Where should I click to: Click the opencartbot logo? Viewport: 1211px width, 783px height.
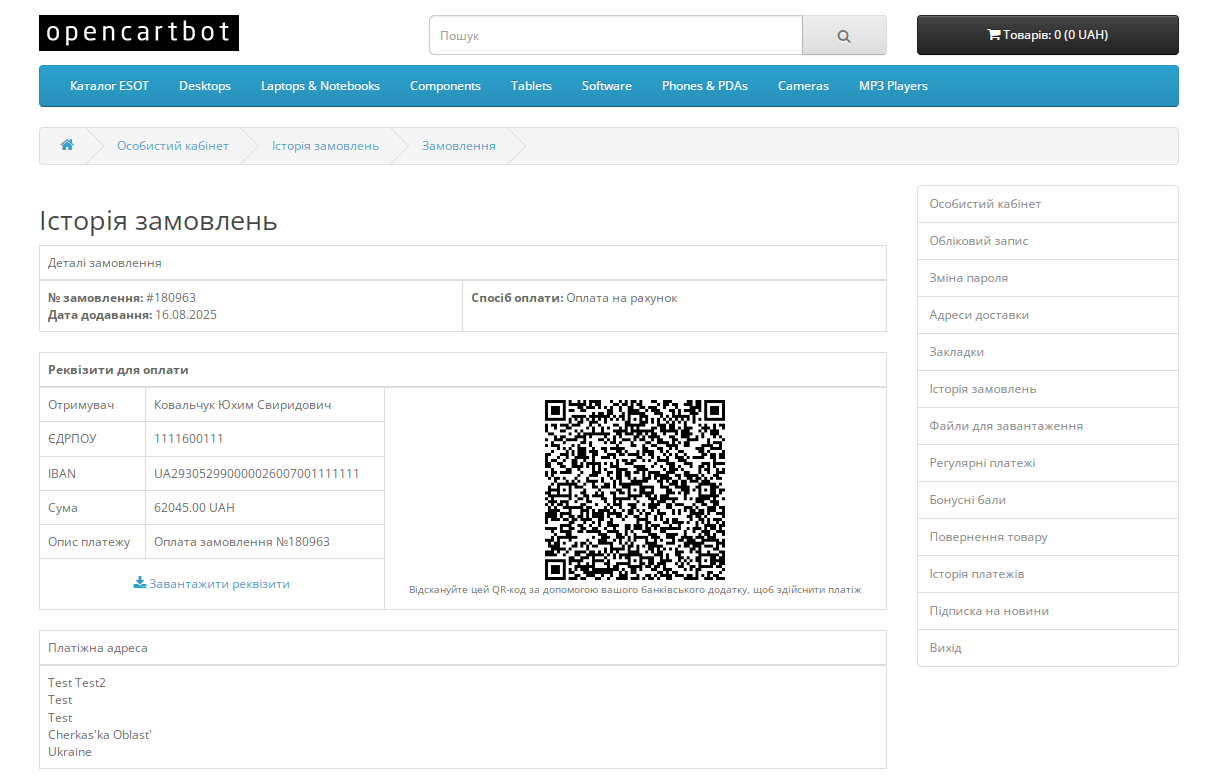[139, 33]
